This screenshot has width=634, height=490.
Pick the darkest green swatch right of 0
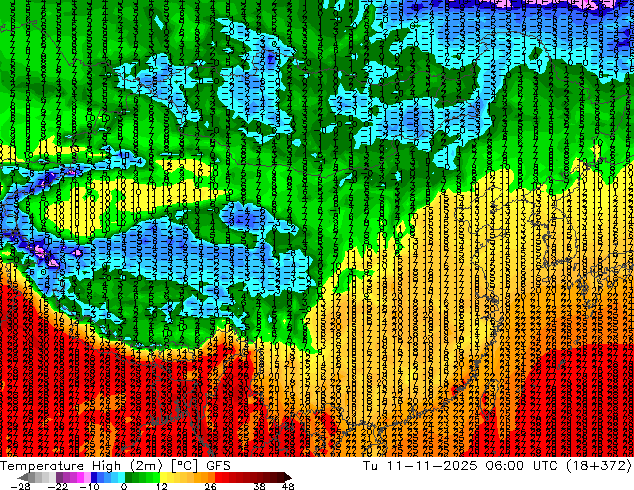click(x=129, y=477)
